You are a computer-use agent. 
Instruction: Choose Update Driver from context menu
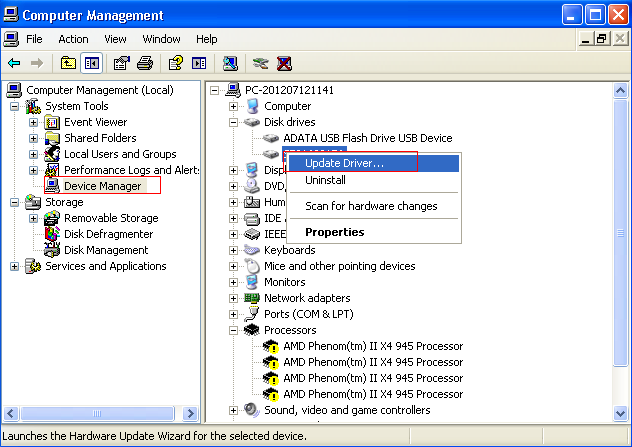(x=344, y=163)
